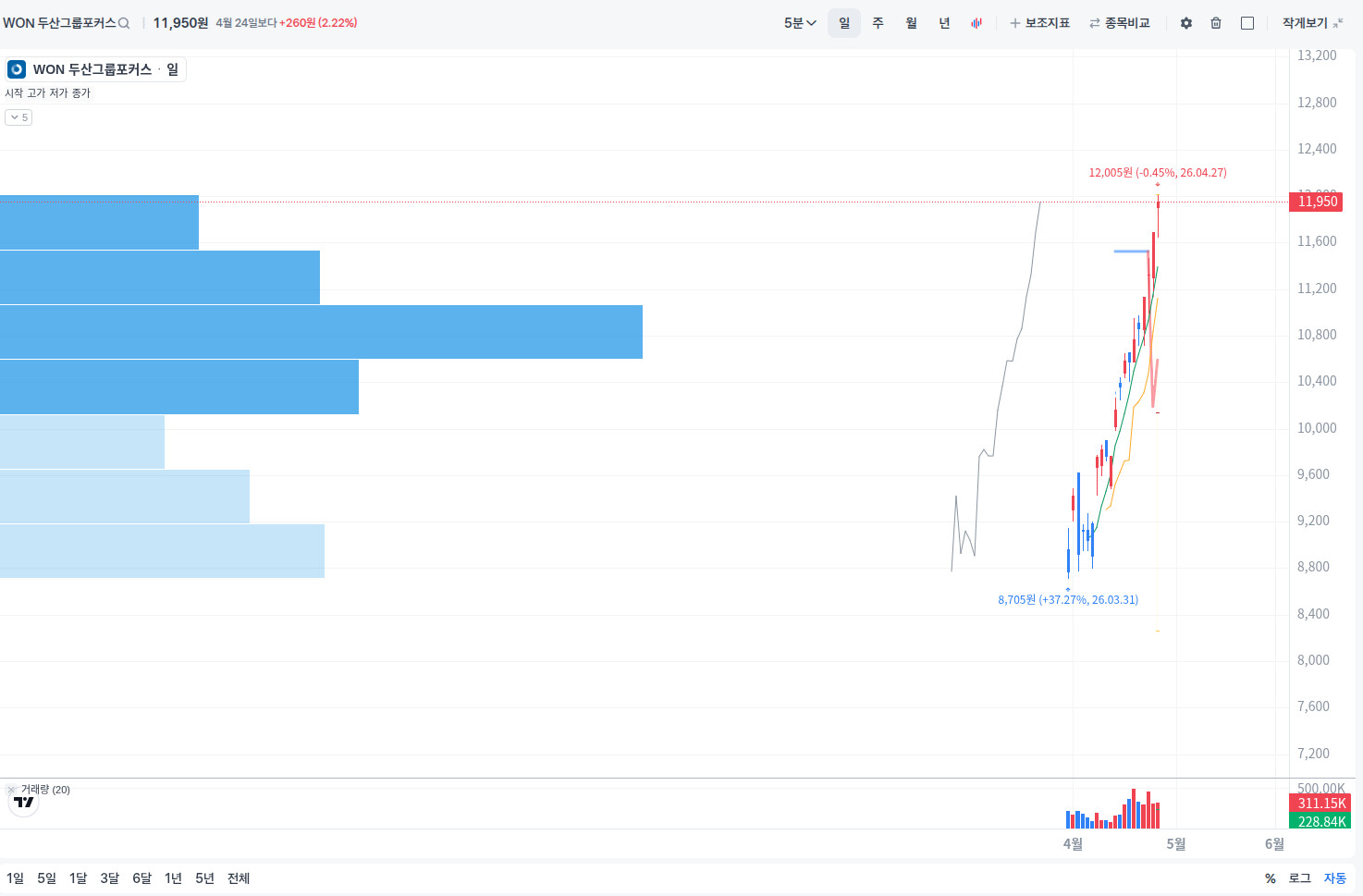Select the 일 daily interval tab
Image resolution: width=1363 pixels, height=896 pixels.
tap(844, 23)
